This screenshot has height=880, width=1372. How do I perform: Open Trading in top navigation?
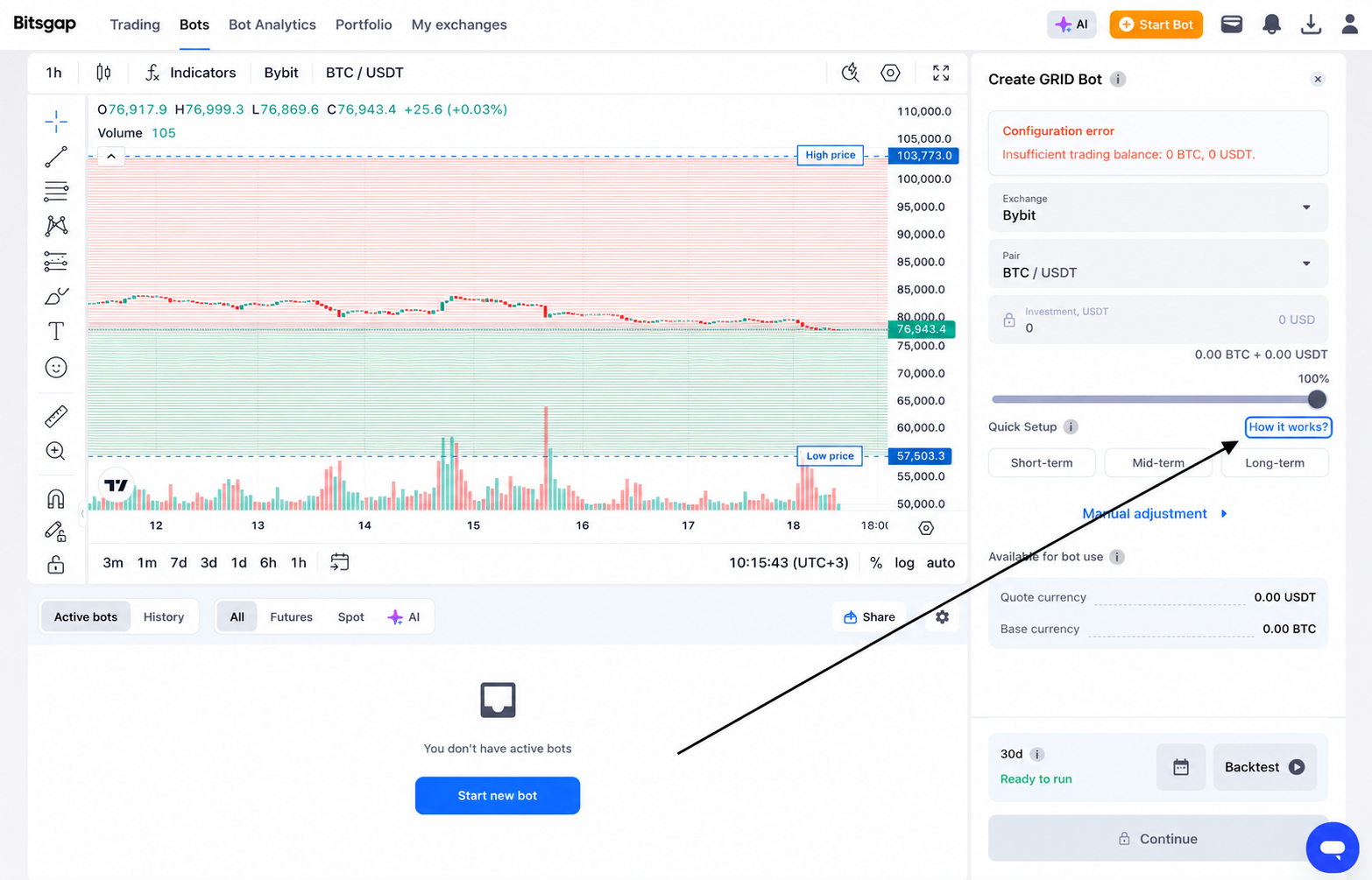click(135, 25)
